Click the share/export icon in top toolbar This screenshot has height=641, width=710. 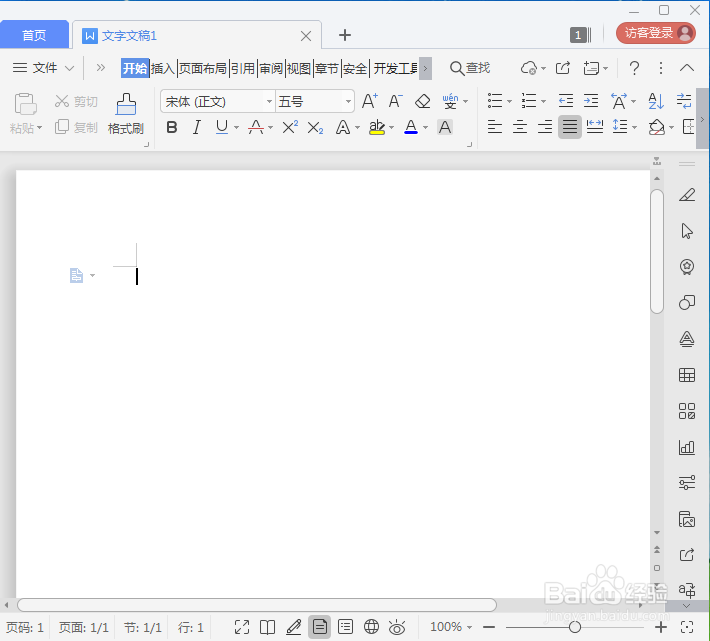562,68
